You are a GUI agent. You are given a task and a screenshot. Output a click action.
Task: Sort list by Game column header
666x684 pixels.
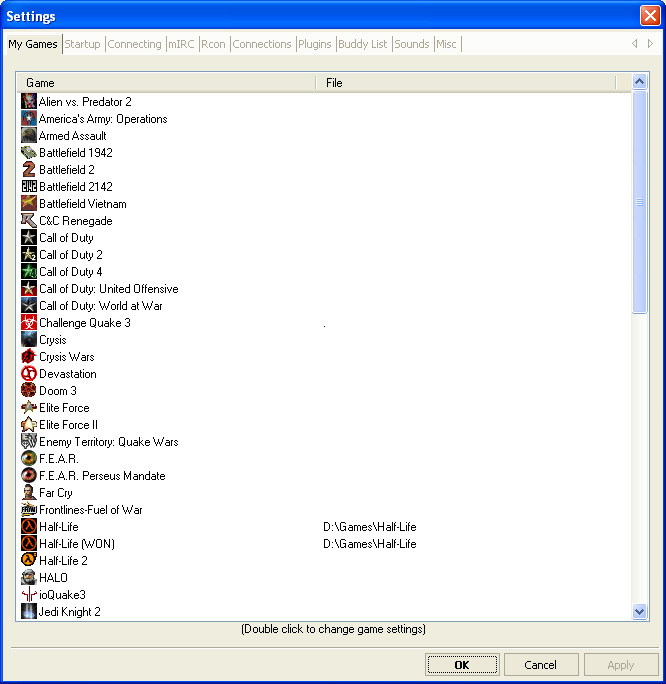pyautogui.click(x=166, y=83)
